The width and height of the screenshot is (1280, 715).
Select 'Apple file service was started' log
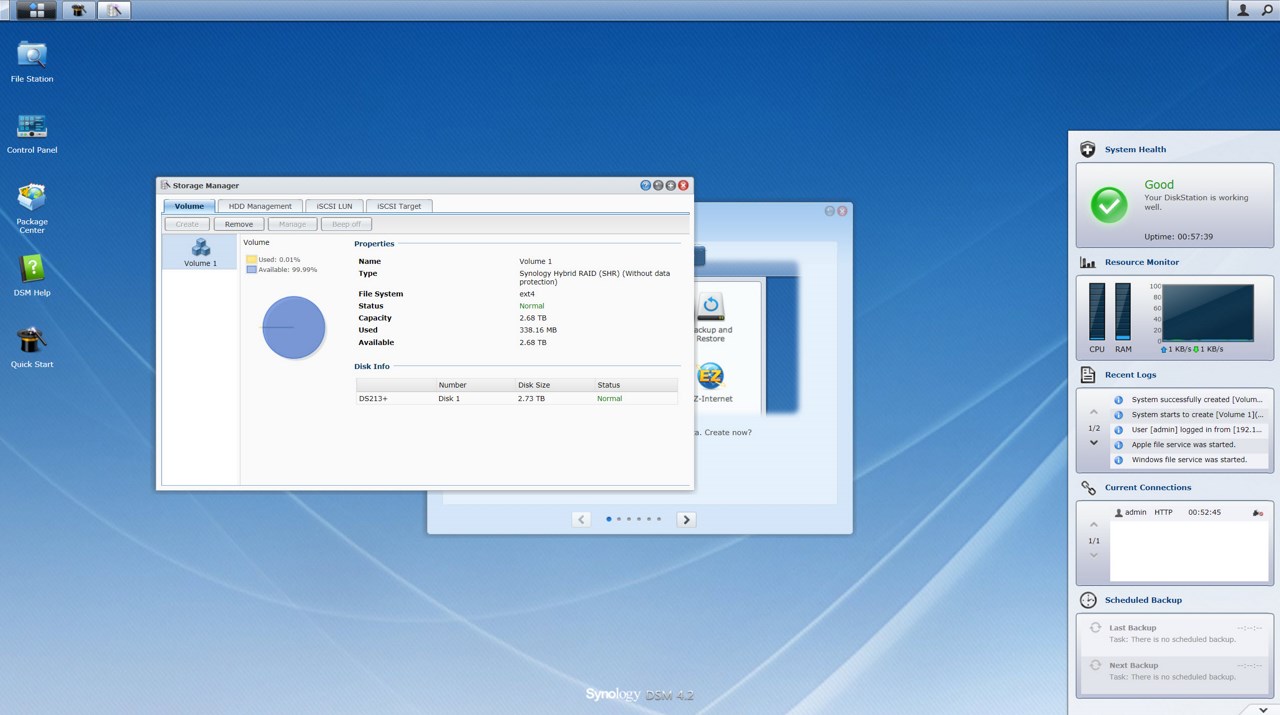[1189, 445]
